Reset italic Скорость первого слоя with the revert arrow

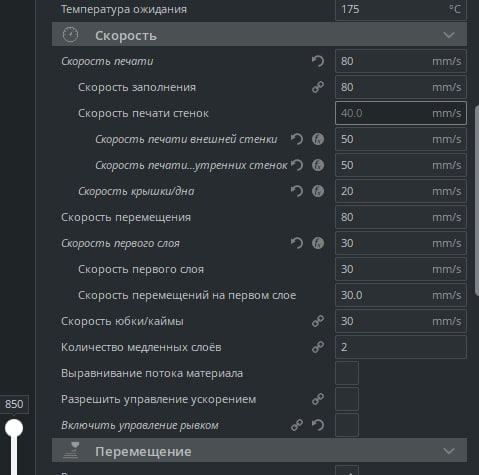pos(297,243)
